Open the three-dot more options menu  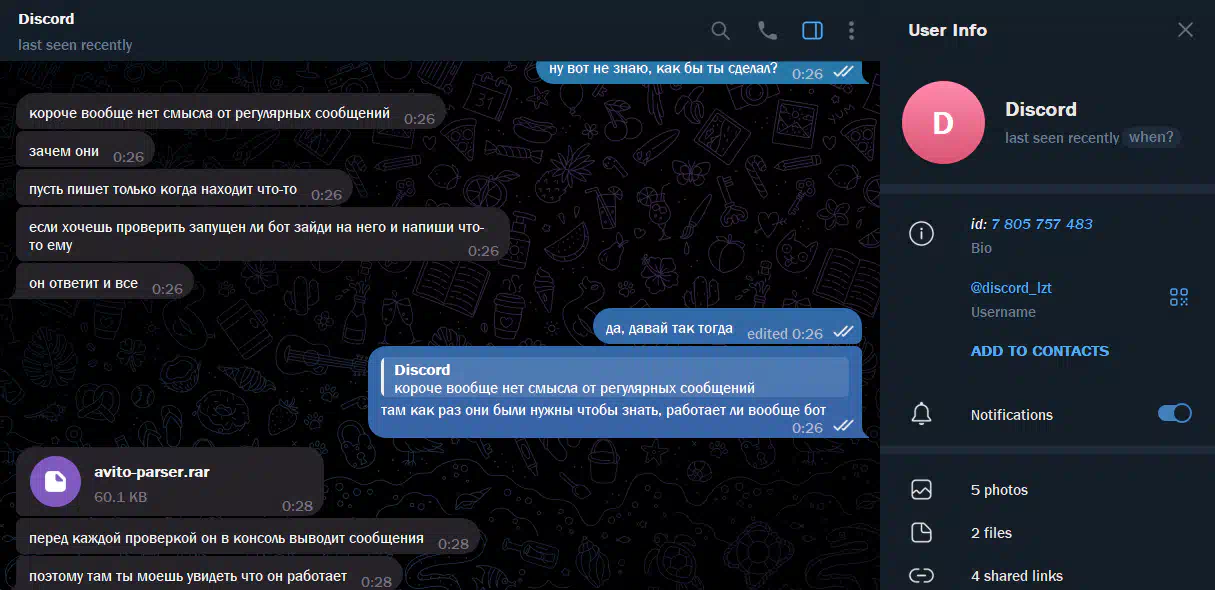(851, 31)
